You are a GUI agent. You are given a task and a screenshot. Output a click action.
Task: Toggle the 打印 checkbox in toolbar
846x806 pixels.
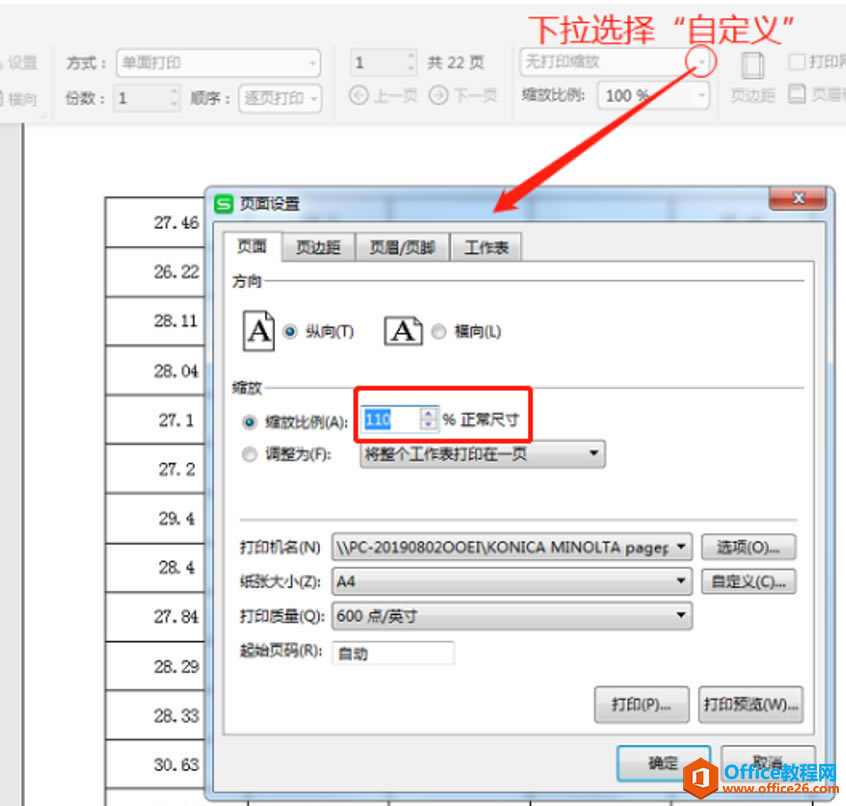796,62
